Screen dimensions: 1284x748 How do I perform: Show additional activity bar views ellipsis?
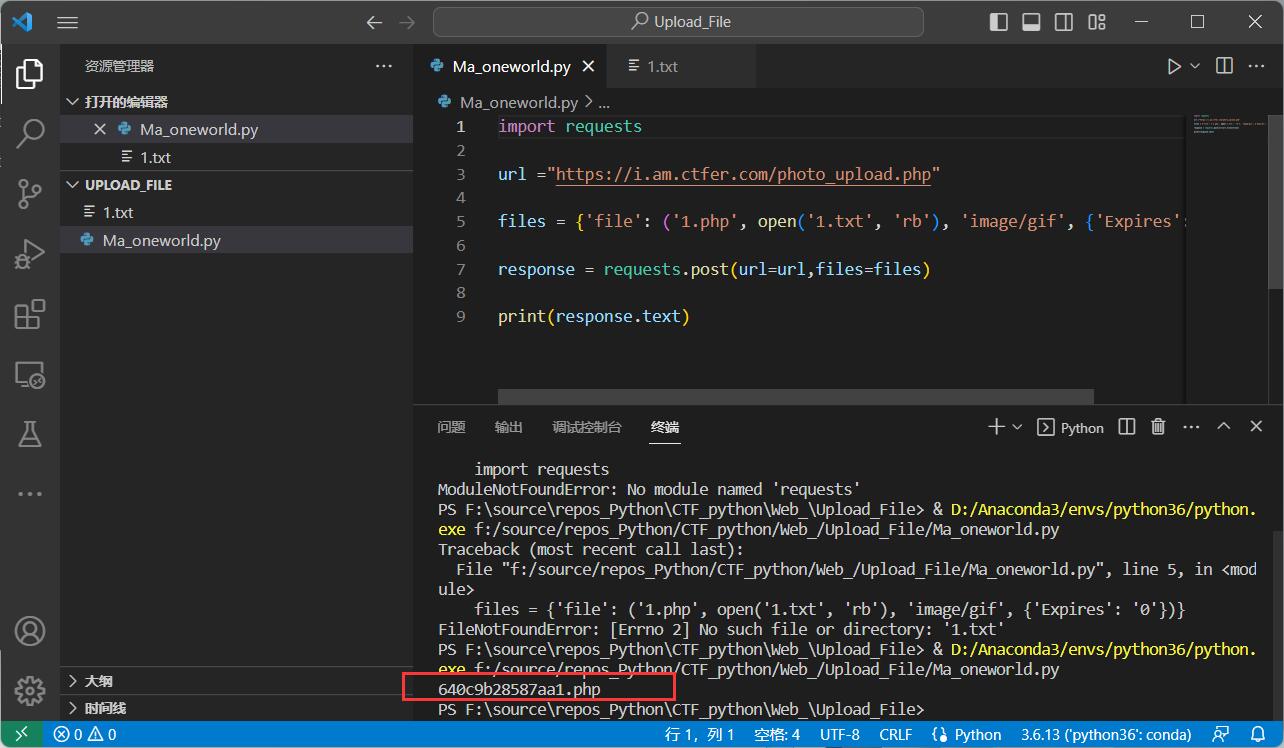pyautogui.click(x=30, y=494)
